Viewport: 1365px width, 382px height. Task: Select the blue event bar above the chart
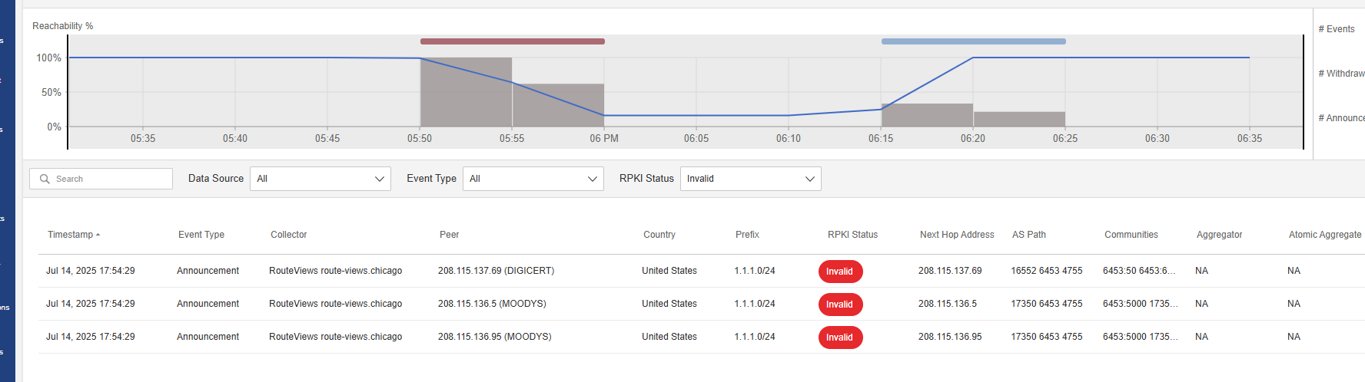tap(973, 41)
